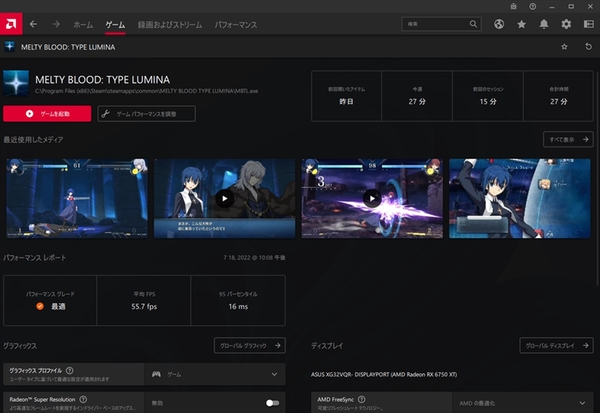Click すべて表示 to show all media

point(568,139)
